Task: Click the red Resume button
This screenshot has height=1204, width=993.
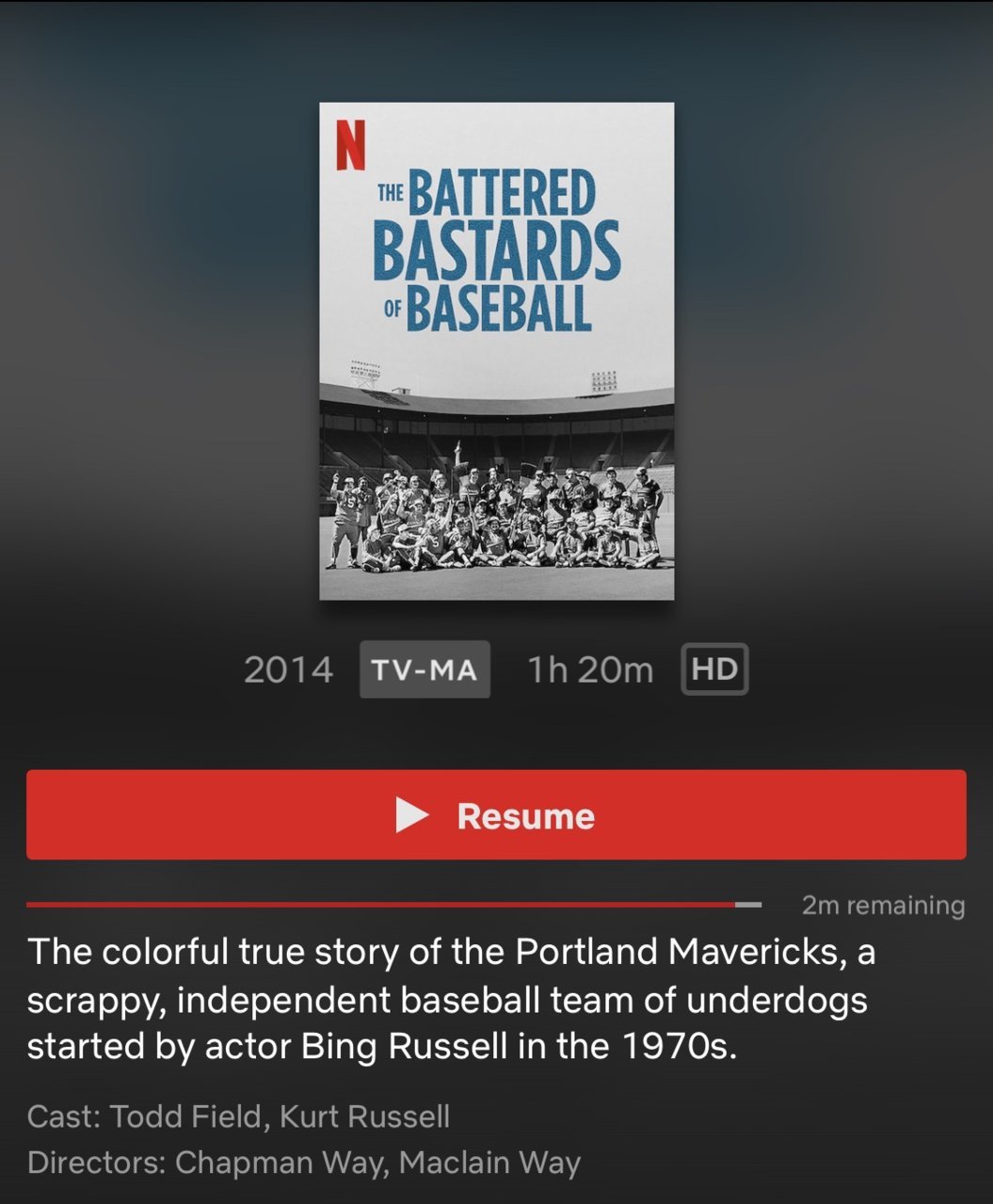Action: pyautogui.click(x=496, y=814)
